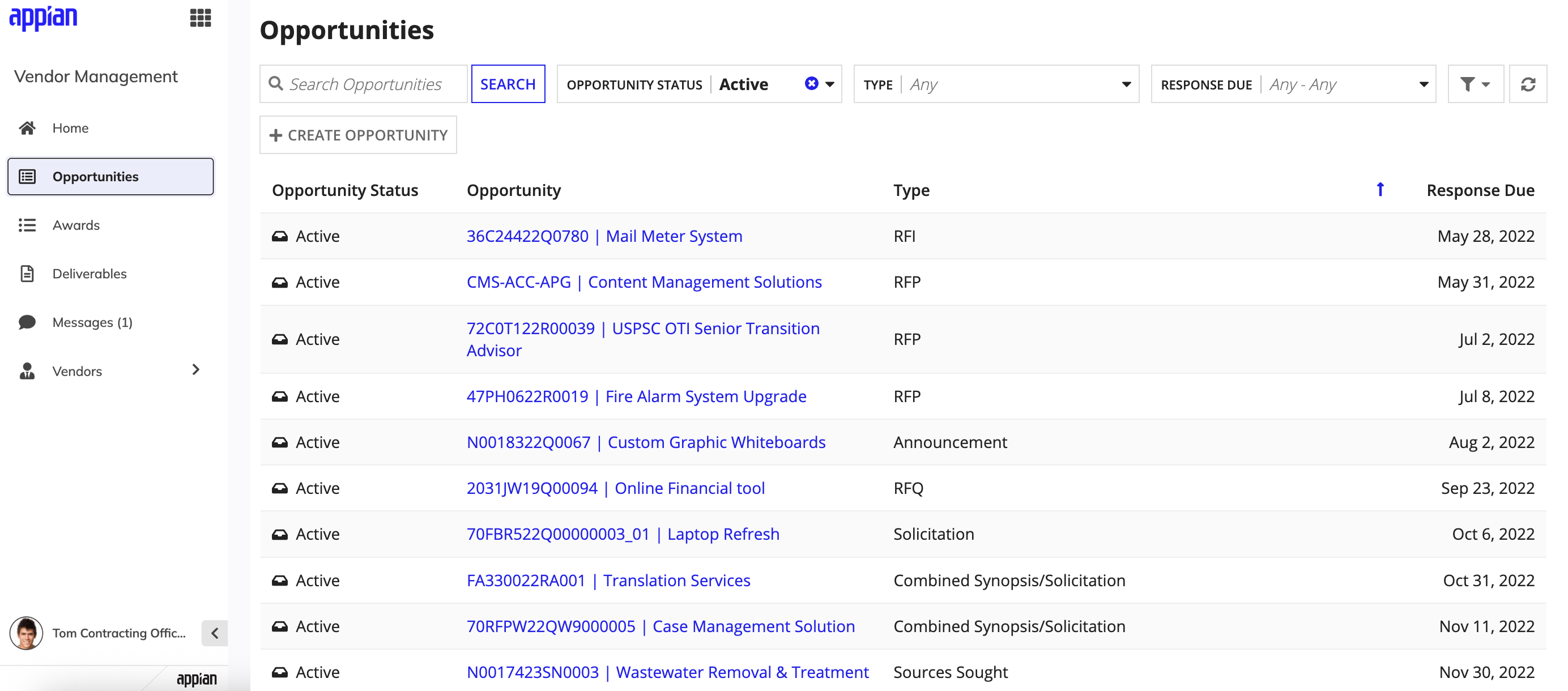Open the Appian apps grid navigation icon
Screen dimensions: 1568x691
coord(201,18)
